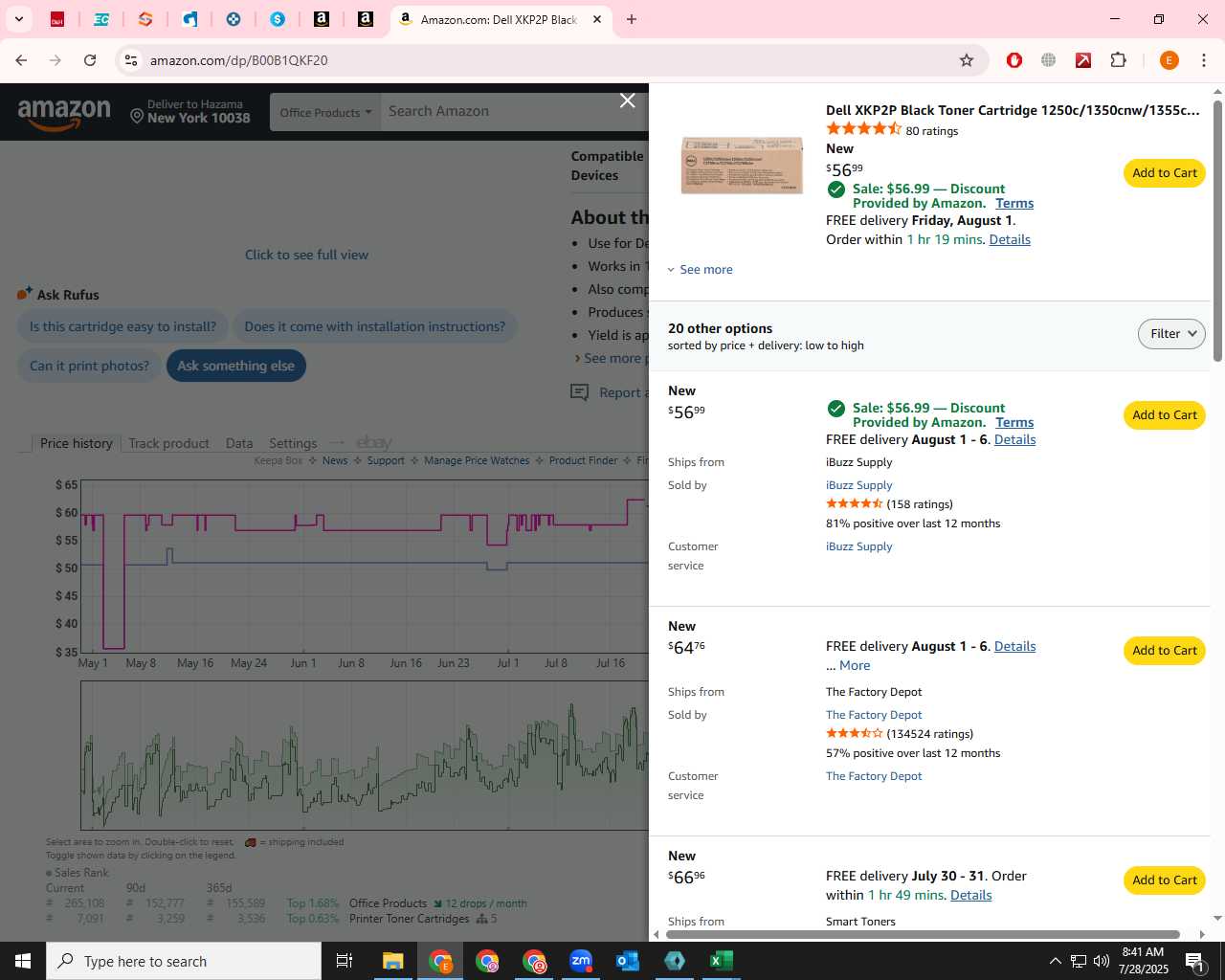Screen dimensions: 1225x980
Task: Open Zoom from the taskbar
Action: (x=581, y=961)
